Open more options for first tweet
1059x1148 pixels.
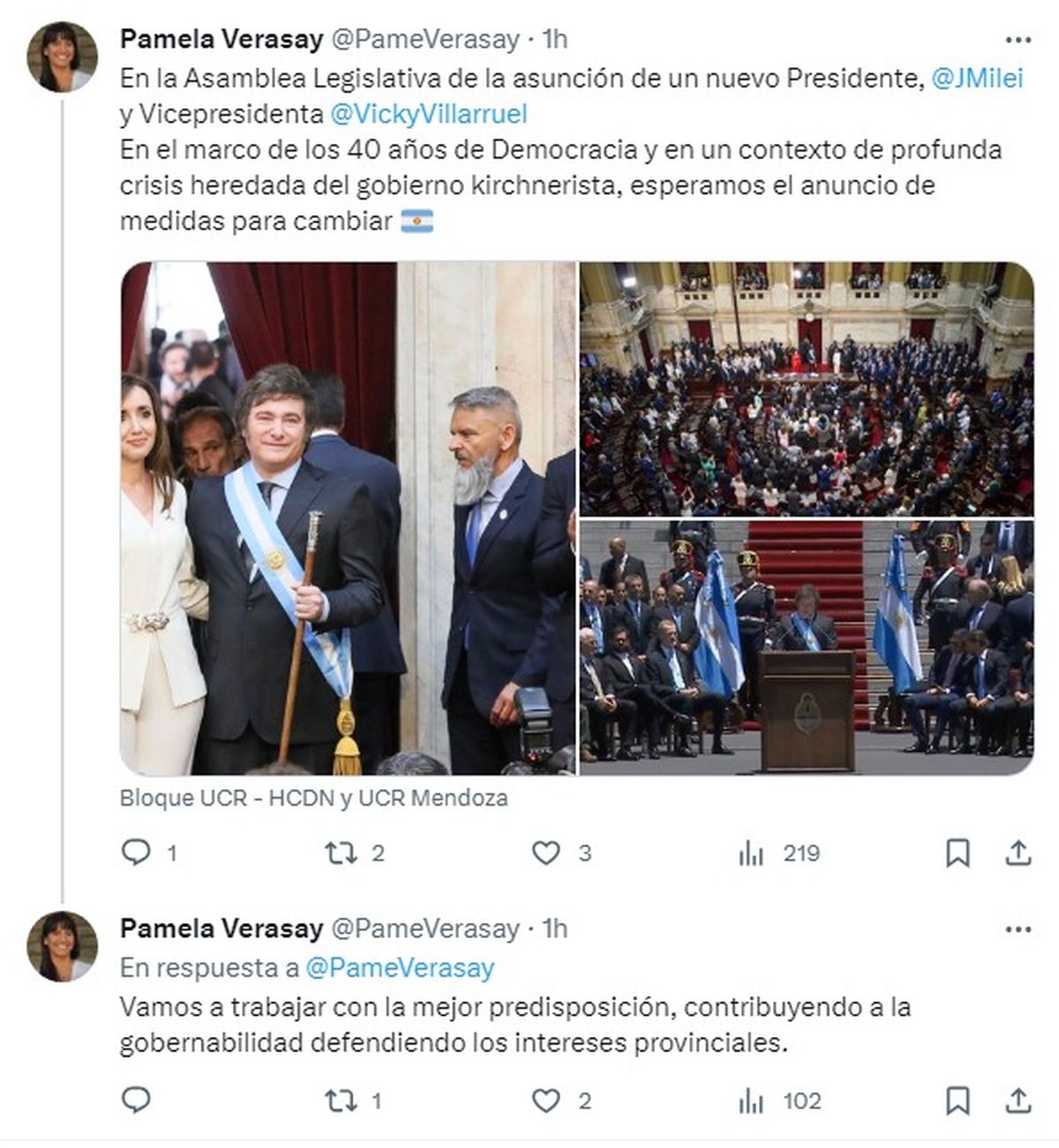(1018, 40)
